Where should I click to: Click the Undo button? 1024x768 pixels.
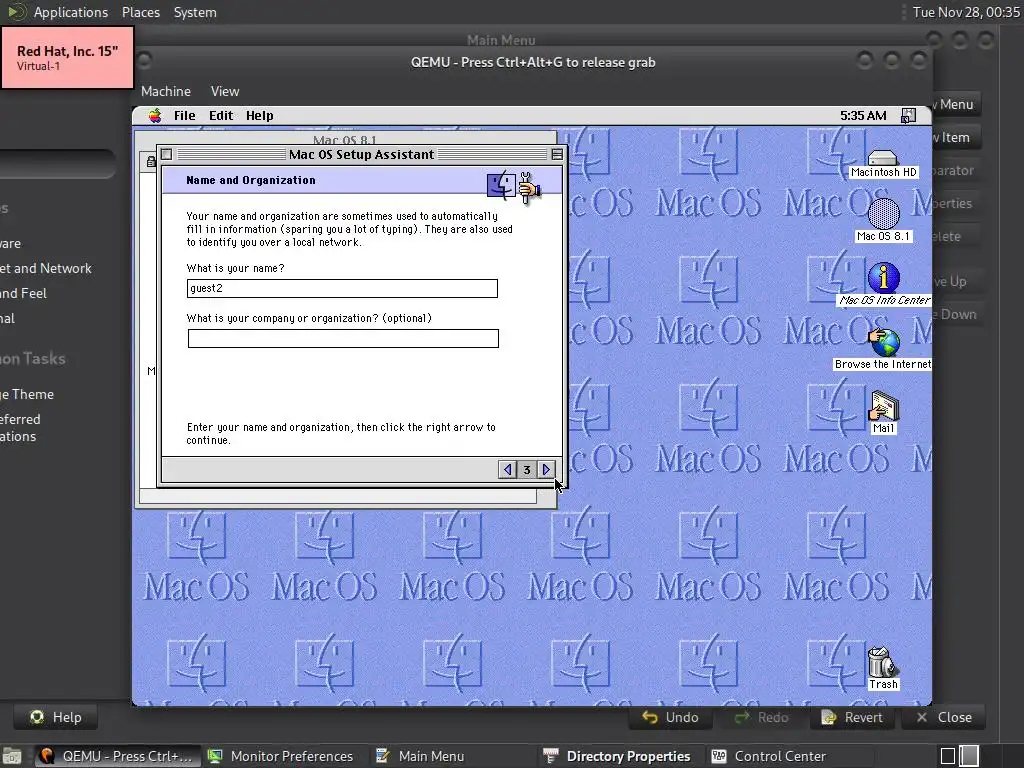(670, 717)
